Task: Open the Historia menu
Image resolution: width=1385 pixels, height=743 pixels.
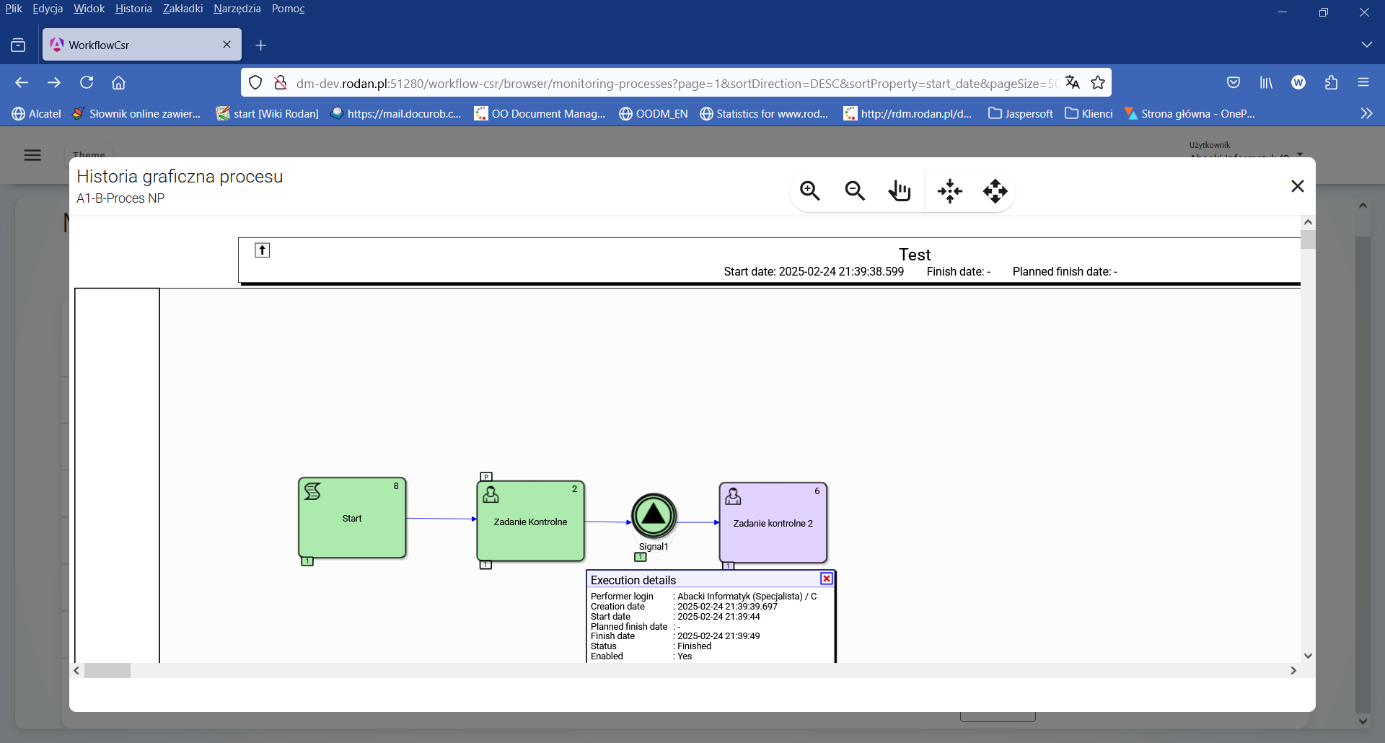Action: (133, 8)
